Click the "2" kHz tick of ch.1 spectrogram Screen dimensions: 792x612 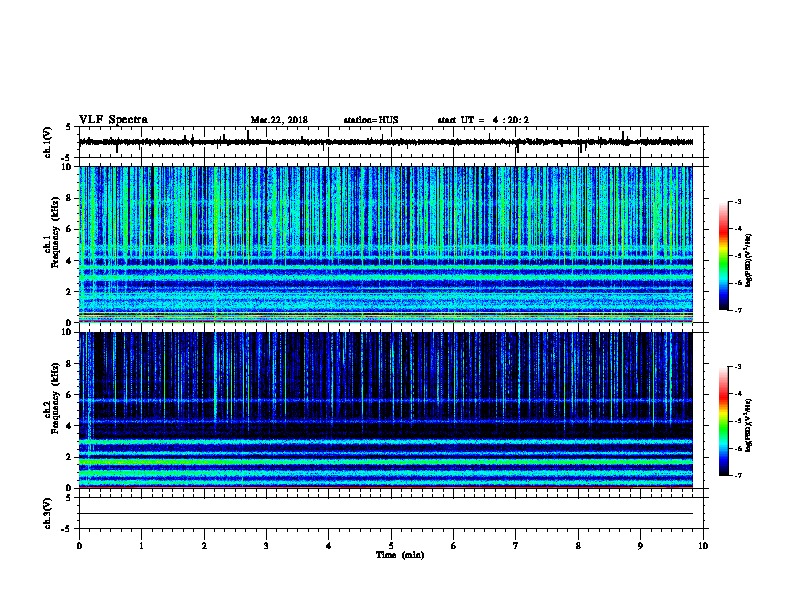pos(69,292)
